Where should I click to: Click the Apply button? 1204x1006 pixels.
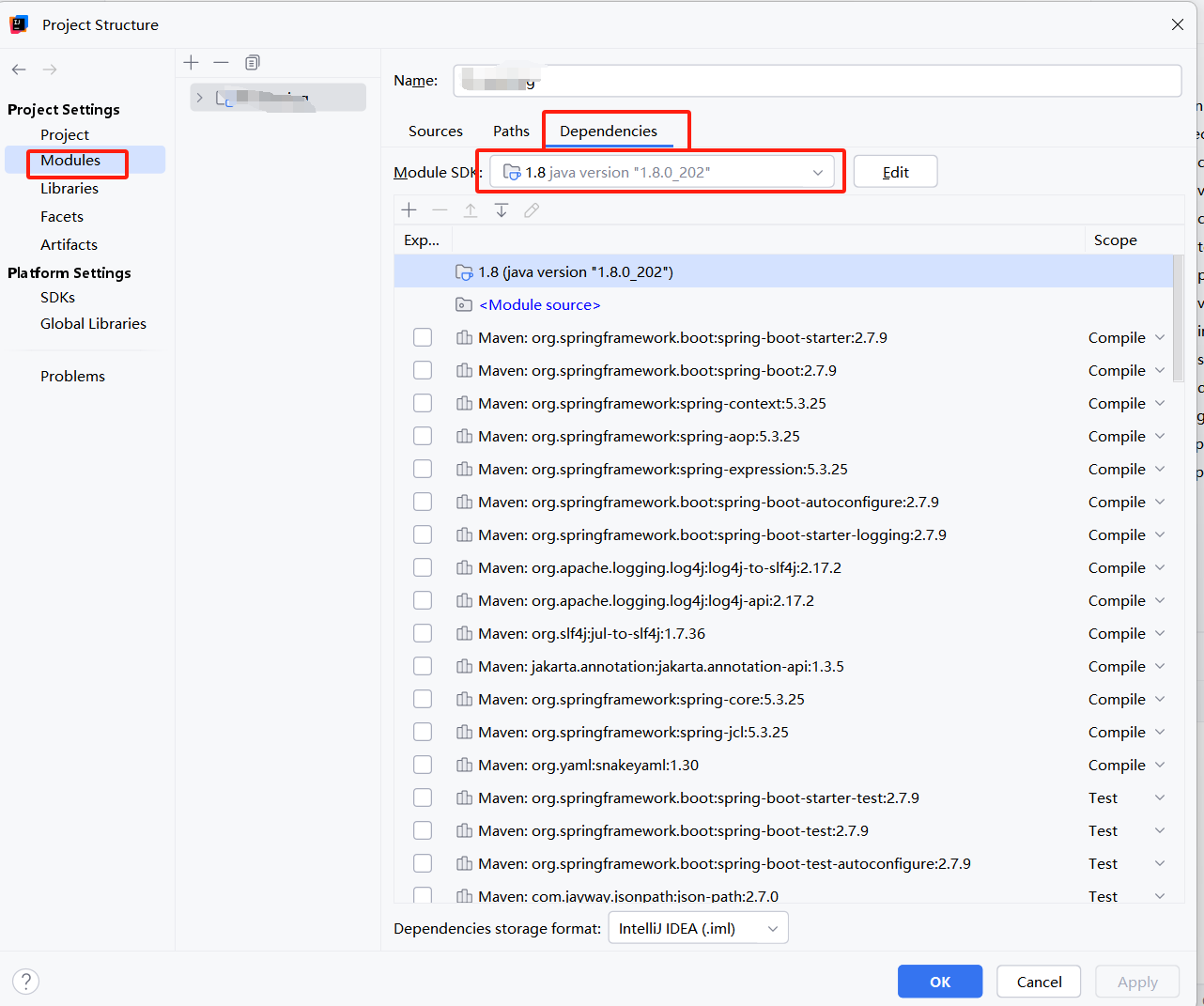point(1137,982)
